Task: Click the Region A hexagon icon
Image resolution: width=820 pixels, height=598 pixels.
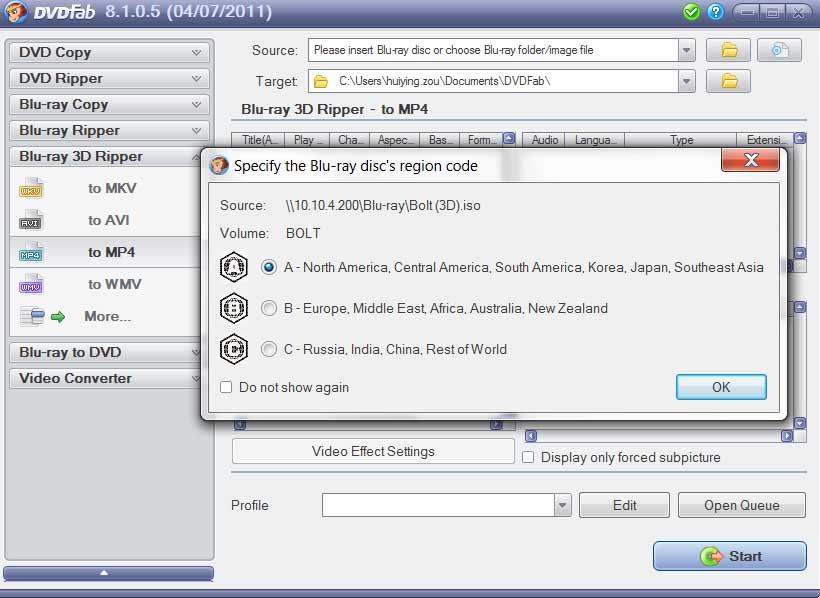Action: pyautogui.click(x=234, y=267)
